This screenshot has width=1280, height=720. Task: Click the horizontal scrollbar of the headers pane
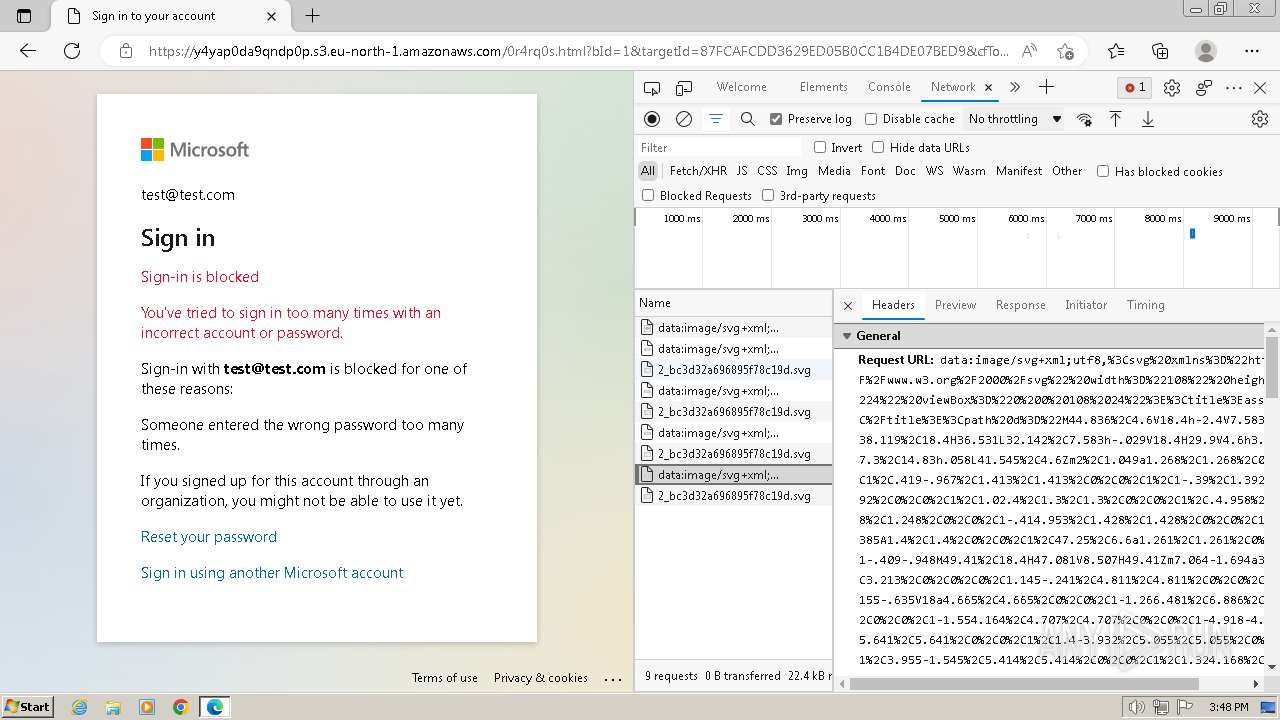point(1024,684)
